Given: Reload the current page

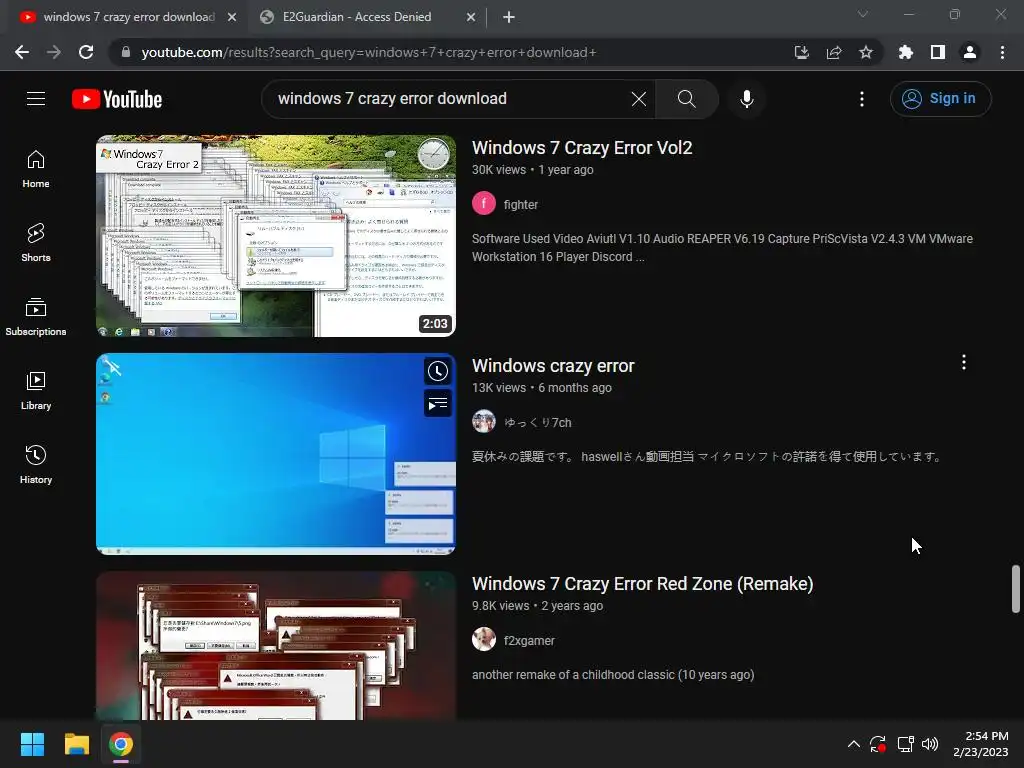Looking at the screenshot, I should point(86,52).
